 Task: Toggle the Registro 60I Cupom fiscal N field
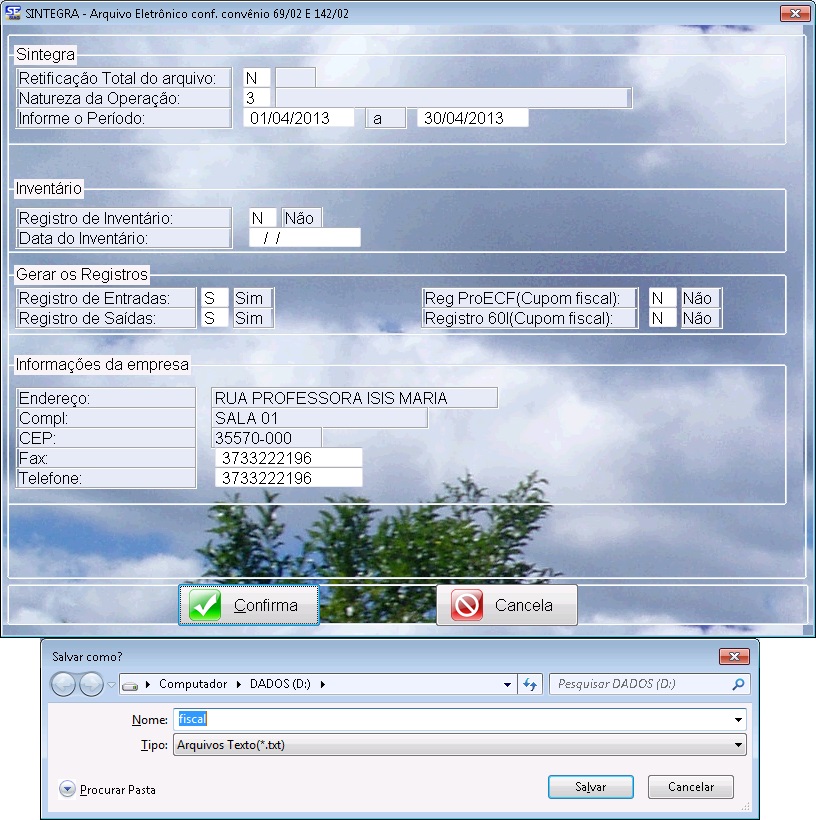662,318
